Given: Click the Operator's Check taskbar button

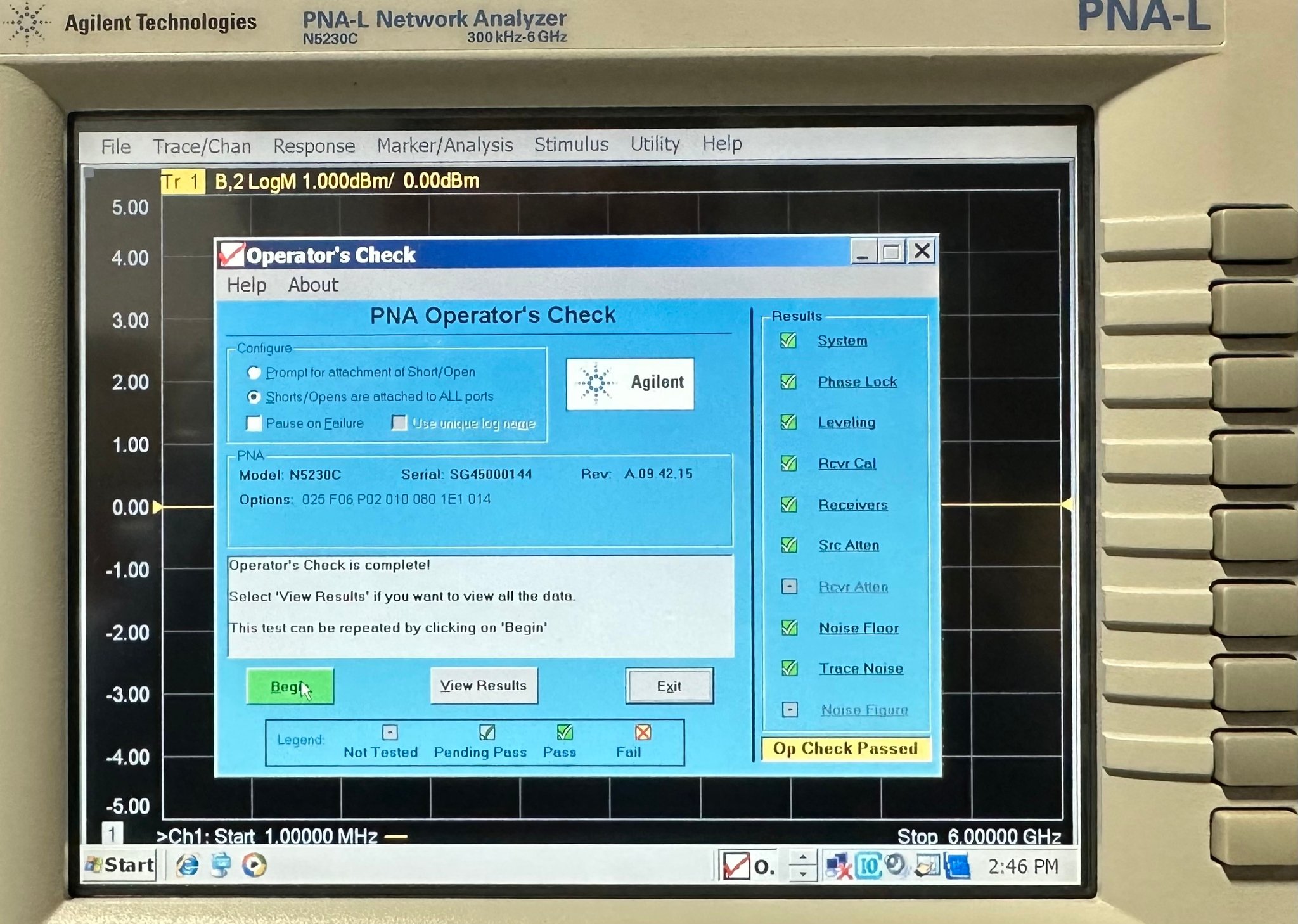Looking at the screenshot, I should (x=748, y=866).
